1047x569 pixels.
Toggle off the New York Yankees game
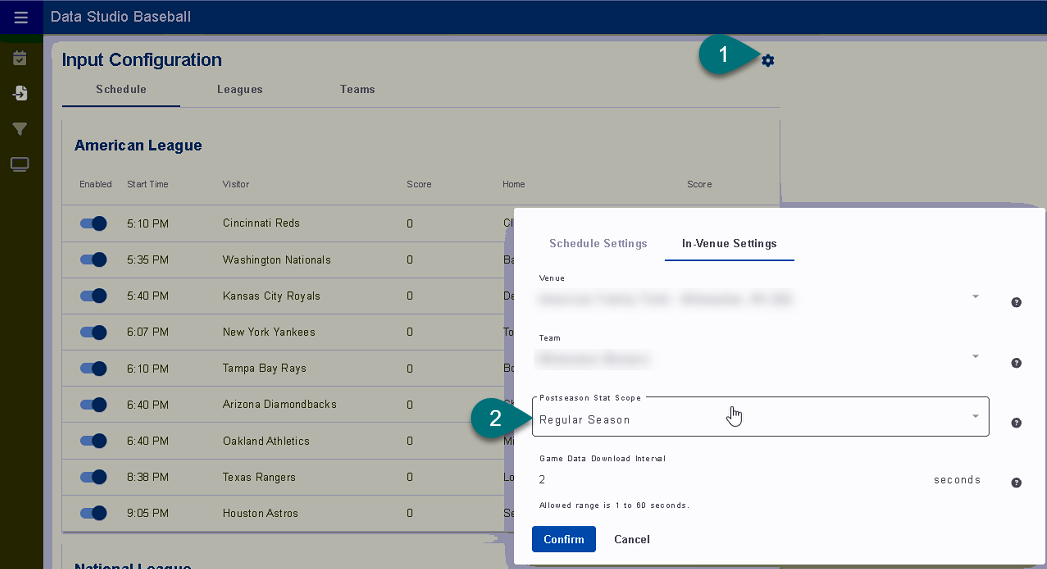(94, 332)
